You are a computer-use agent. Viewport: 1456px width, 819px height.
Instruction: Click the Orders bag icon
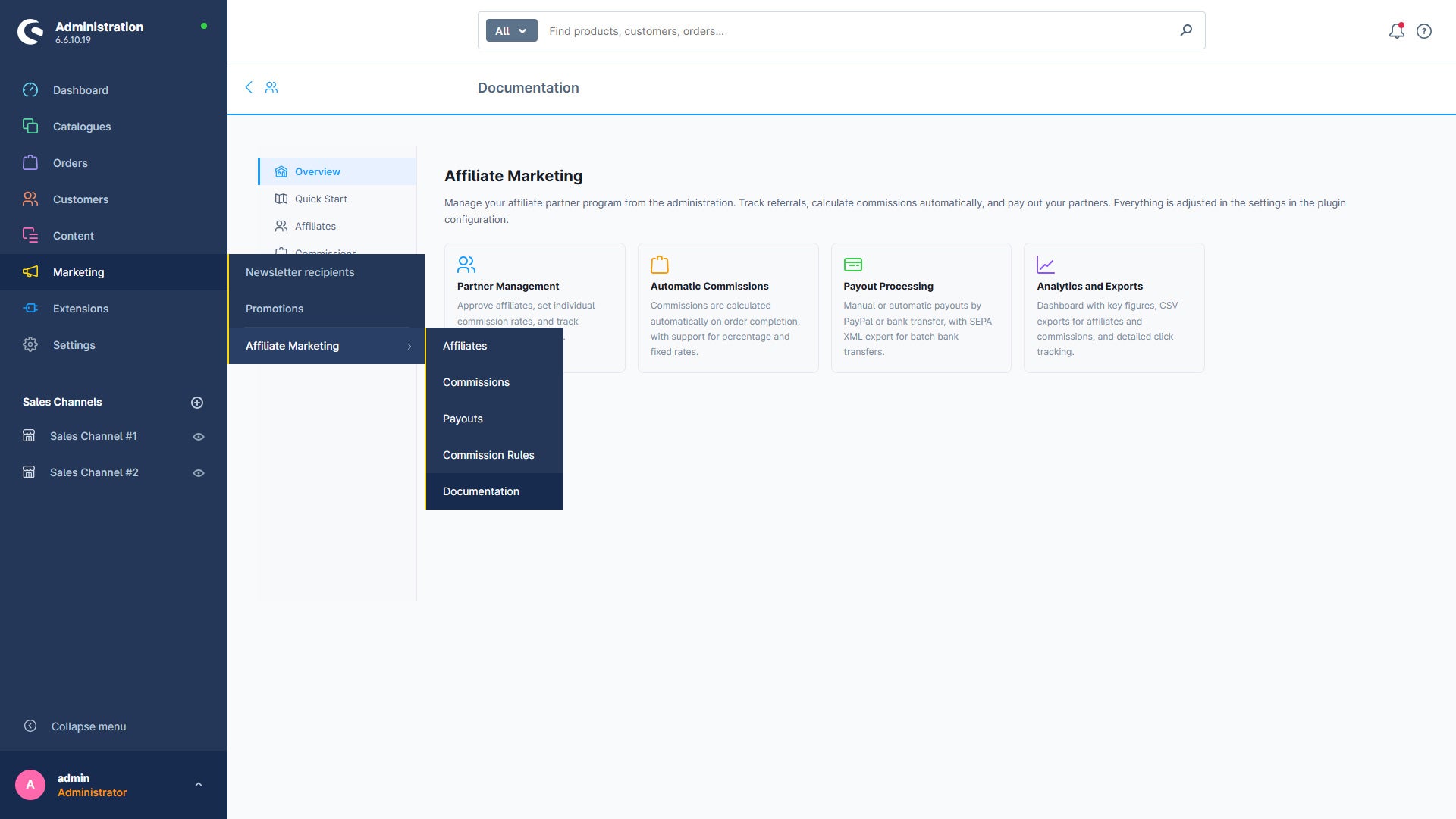point(30,163)
